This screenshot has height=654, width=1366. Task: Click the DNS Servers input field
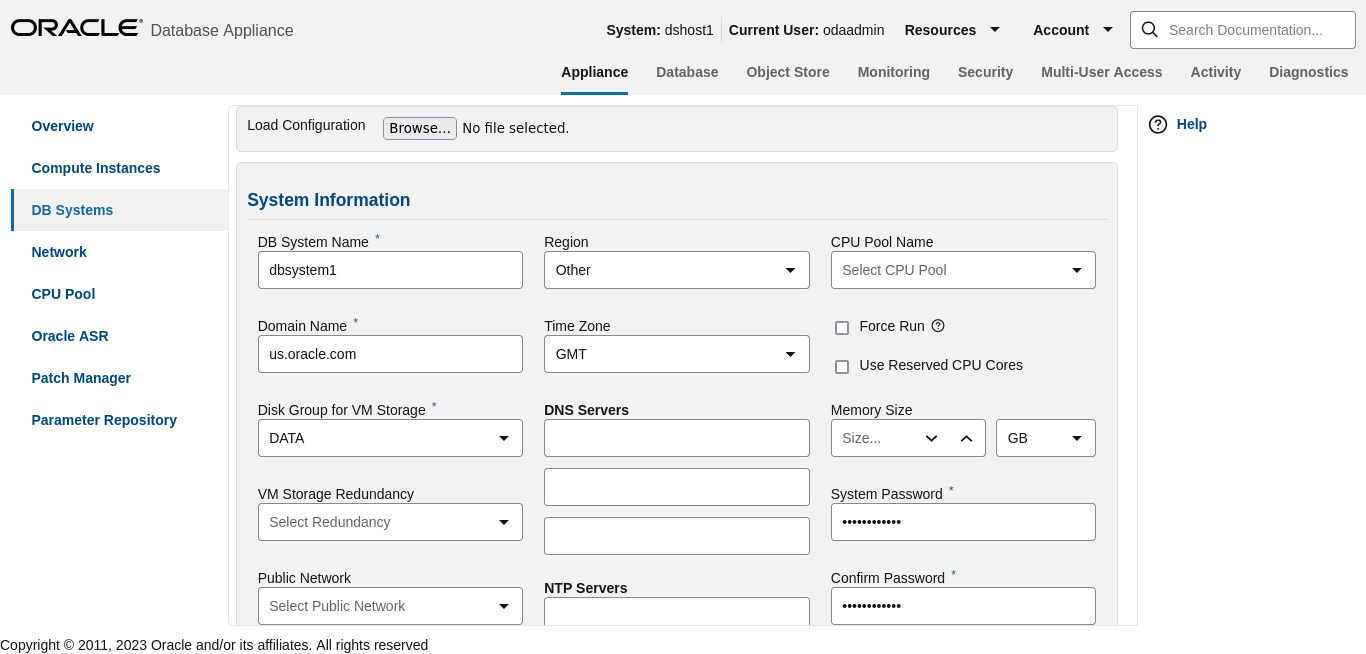coord(676,437)
